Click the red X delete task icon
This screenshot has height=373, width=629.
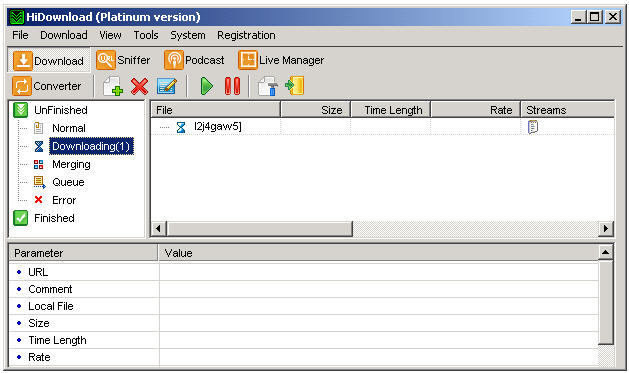140,86
